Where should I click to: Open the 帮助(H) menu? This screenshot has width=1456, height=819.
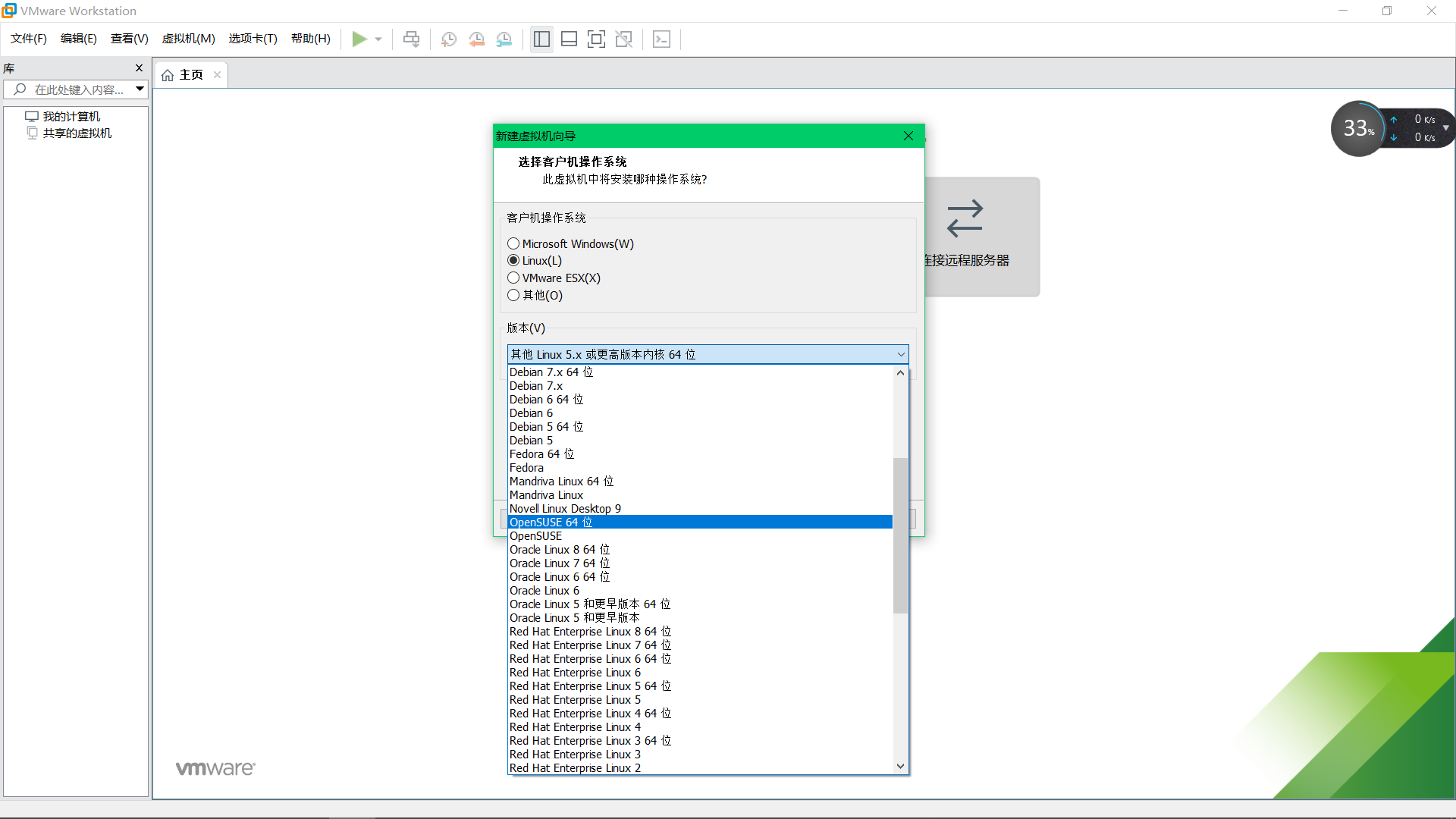(311, 39)
